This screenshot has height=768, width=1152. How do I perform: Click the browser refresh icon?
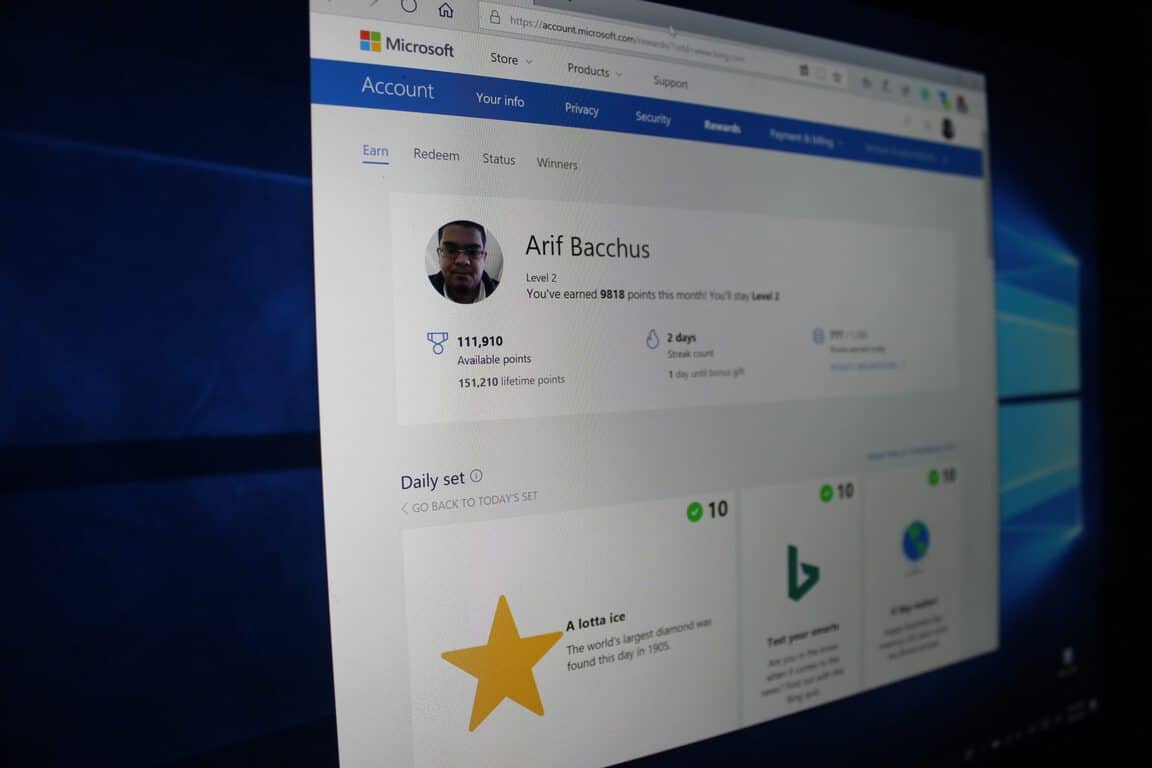pyautogui.click(x=409, y=6)
